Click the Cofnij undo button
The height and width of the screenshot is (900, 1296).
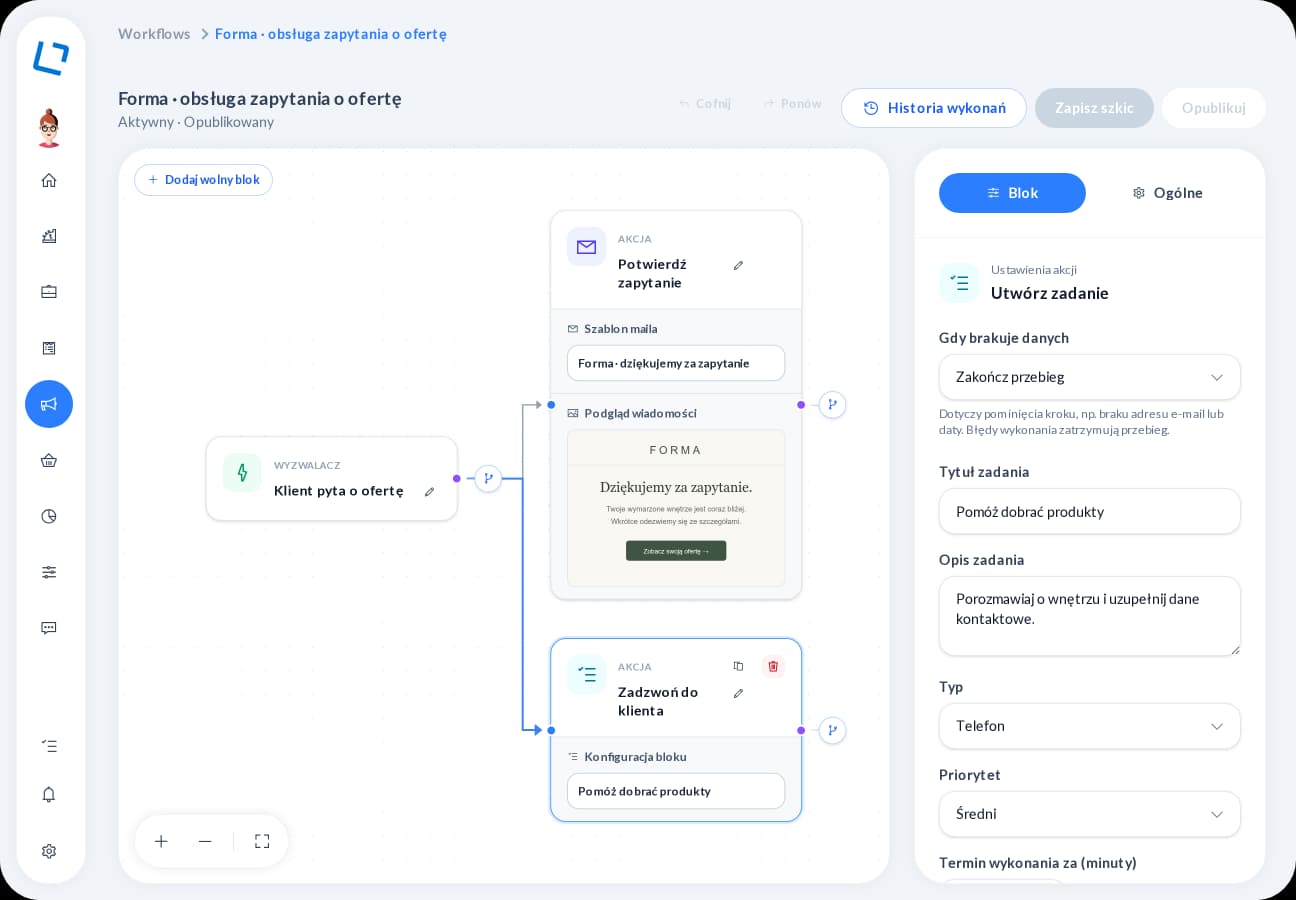coord(705,103)
